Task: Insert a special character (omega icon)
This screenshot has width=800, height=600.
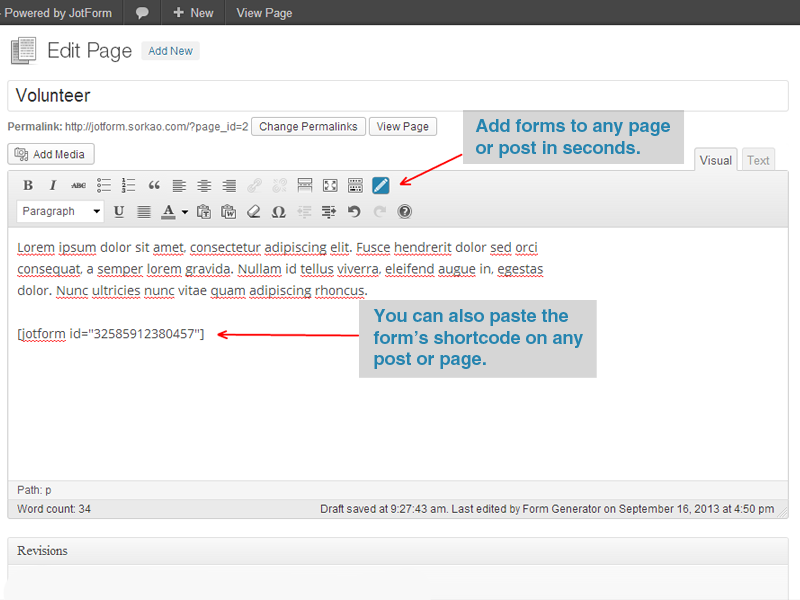Action: coord(279,211)
